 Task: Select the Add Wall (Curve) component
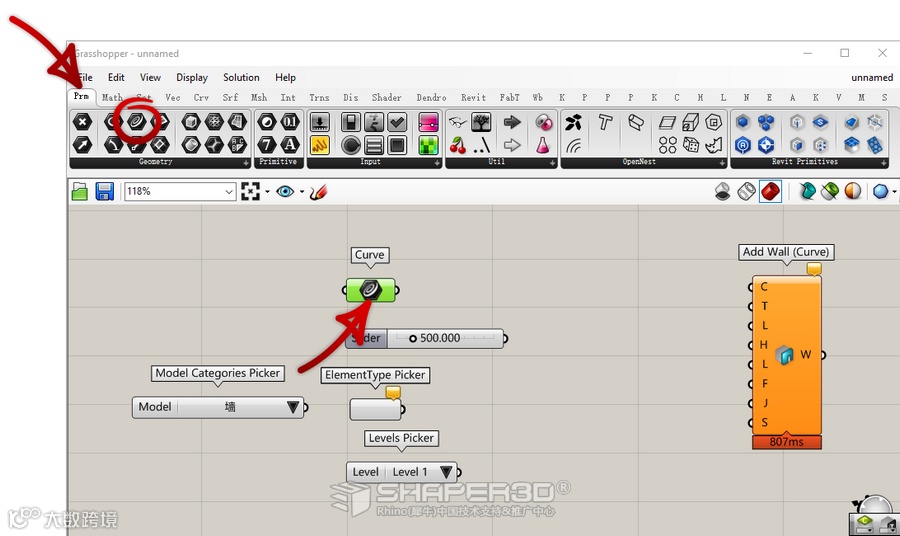pyautogui.click(x=786, y=355)
